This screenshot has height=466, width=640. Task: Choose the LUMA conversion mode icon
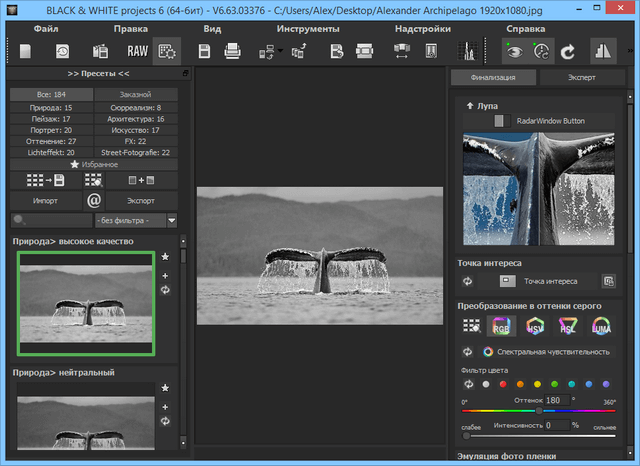pos(602,325)
